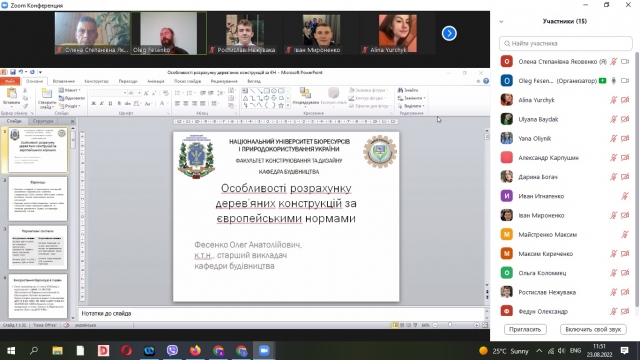Click the Cut scissors icon in ribbon
Image resolution: width=640 pixels, height=360 pixels.
(25, 90)
